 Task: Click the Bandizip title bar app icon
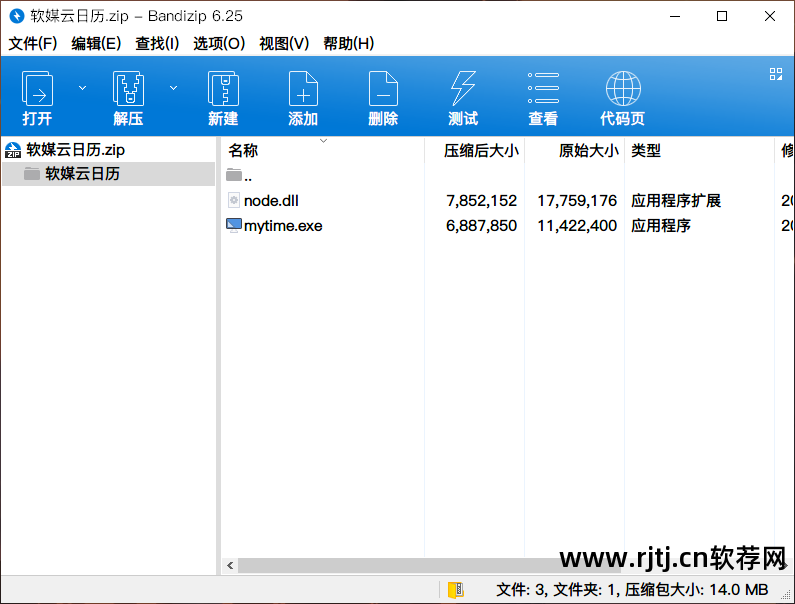(x=17, y=16)
